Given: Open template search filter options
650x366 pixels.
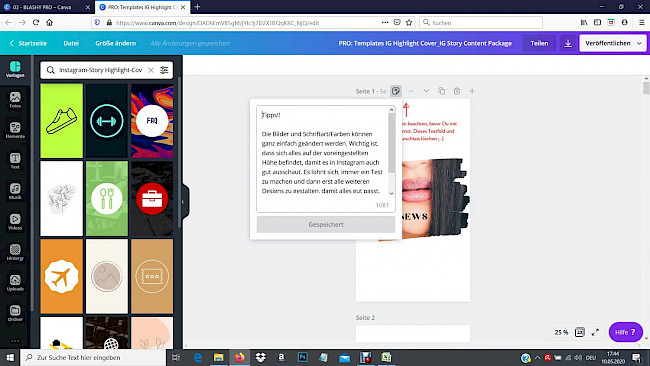Looking at the screenshot, I should pyautogui.click(x=164, y=70).
